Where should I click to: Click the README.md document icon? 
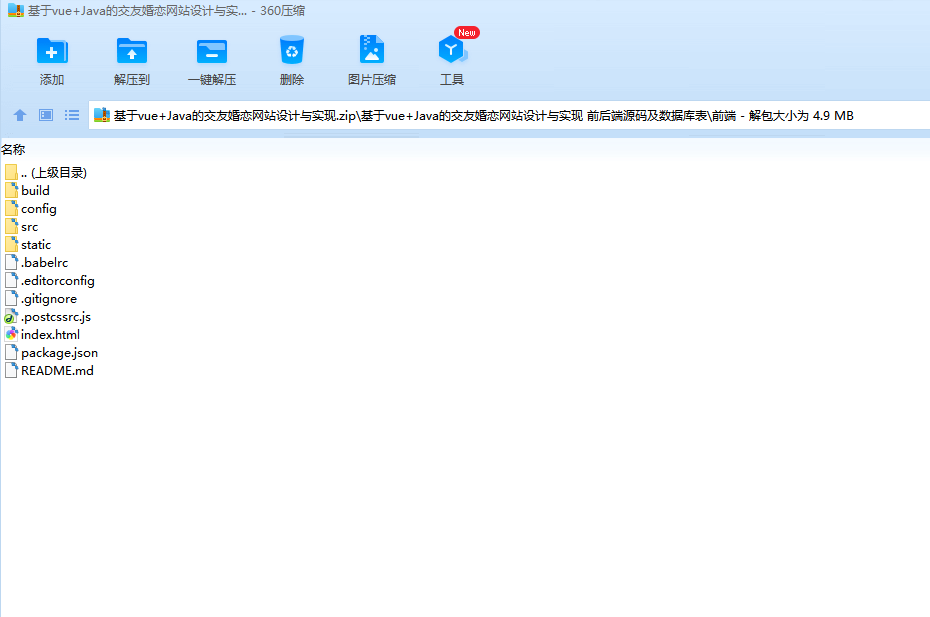pyautogui.click(x=11, y=370)
